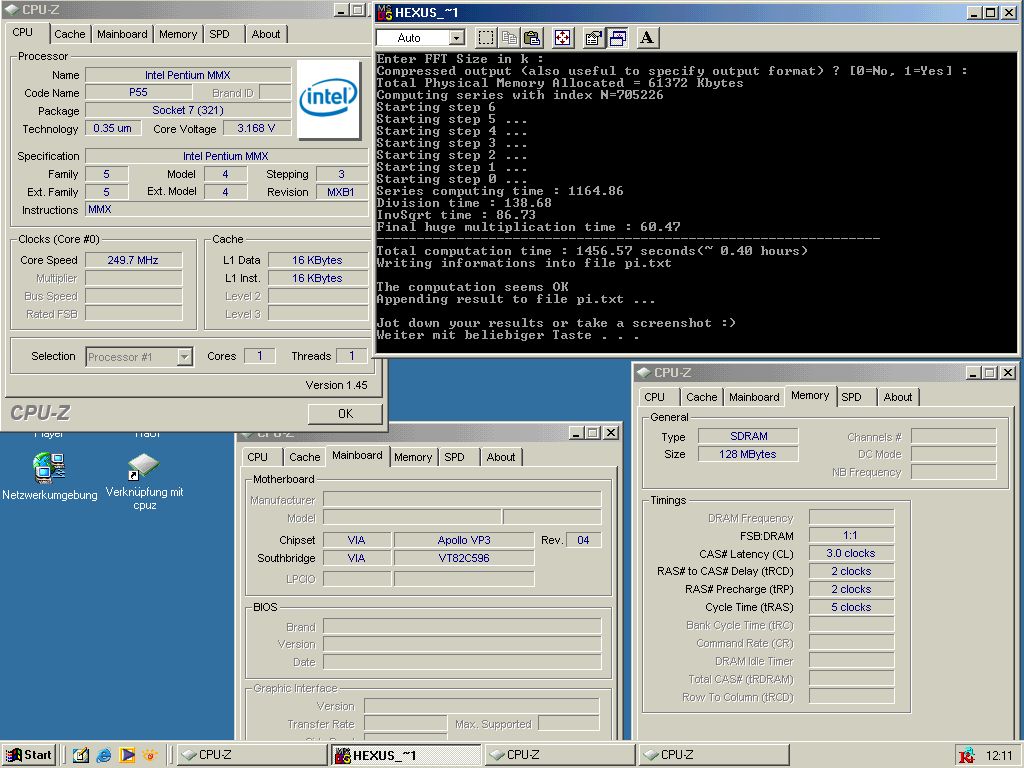Click the 12:11 clock in system tray

999,756
